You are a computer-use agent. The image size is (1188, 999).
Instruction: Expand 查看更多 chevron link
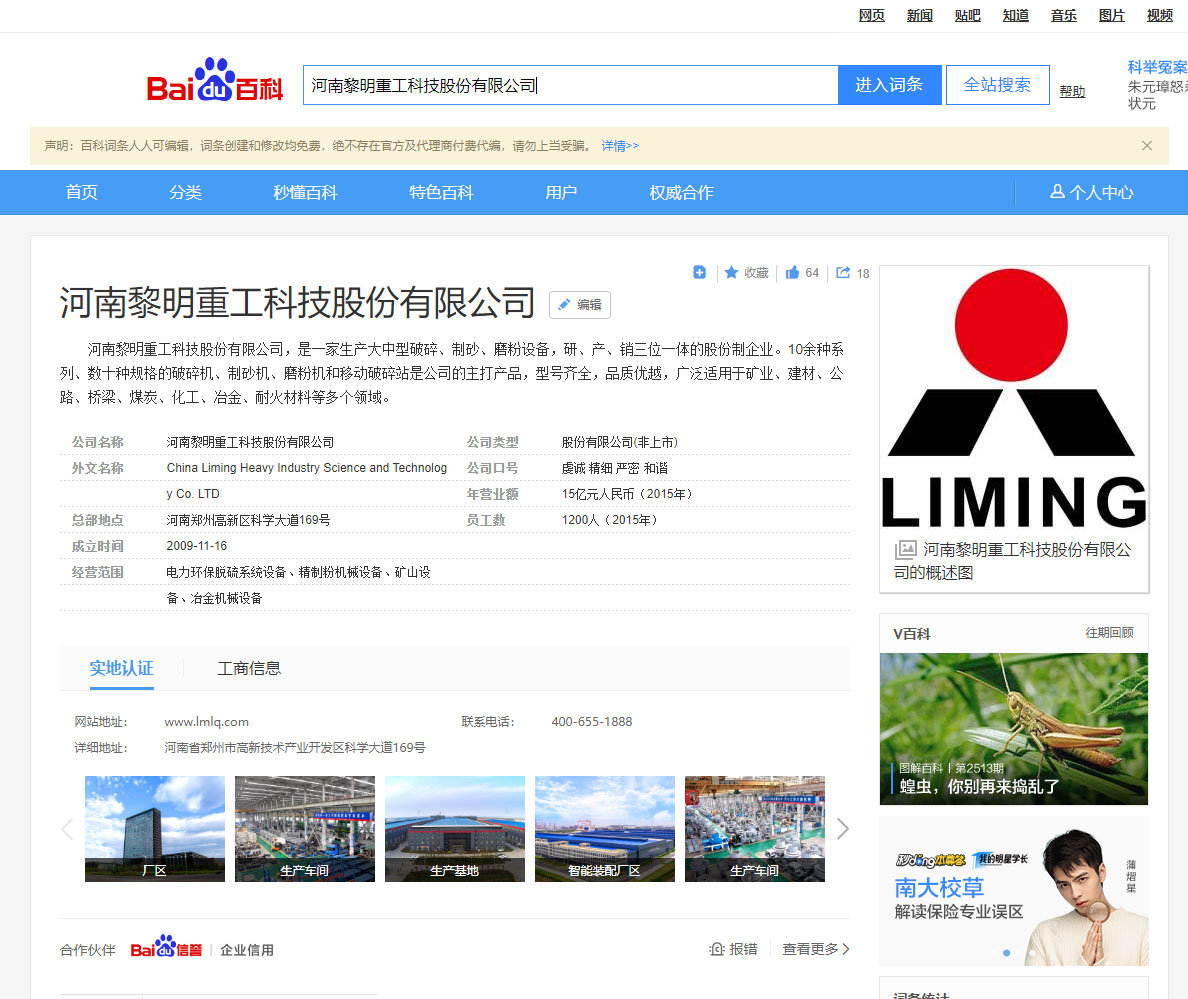click(x=816, y=949)
